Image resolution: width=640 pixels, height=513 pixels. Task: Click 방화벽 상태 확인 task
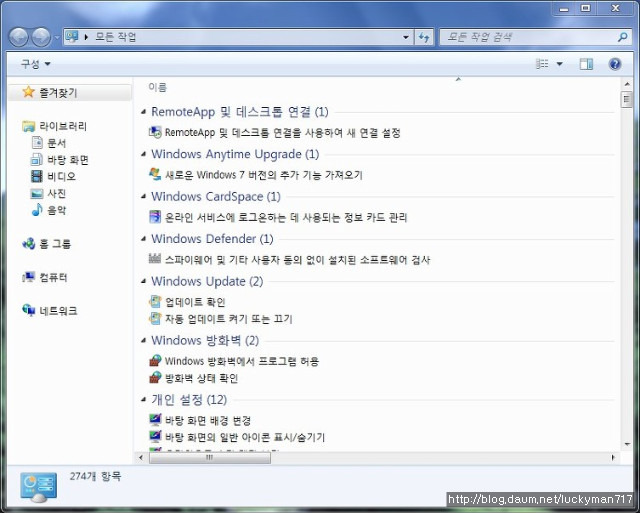[x=201, y=378]
